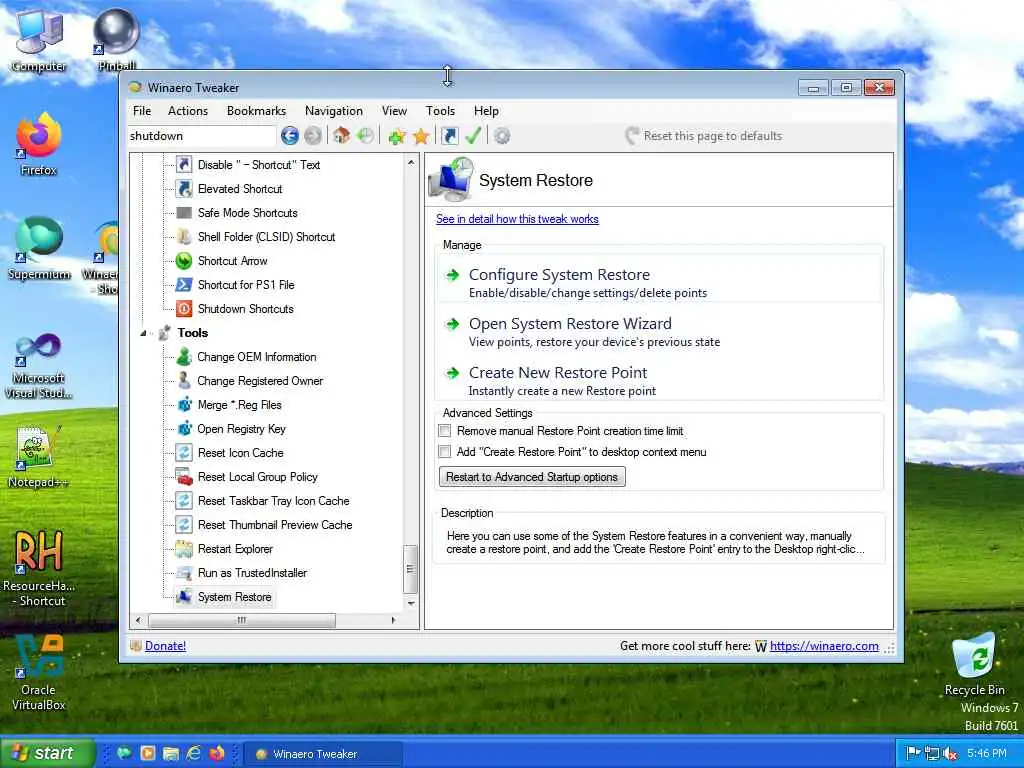1024x768 pixels.
Task: Select Reset Taskbar Tray Icon Cache item
Action: (273, 501)
